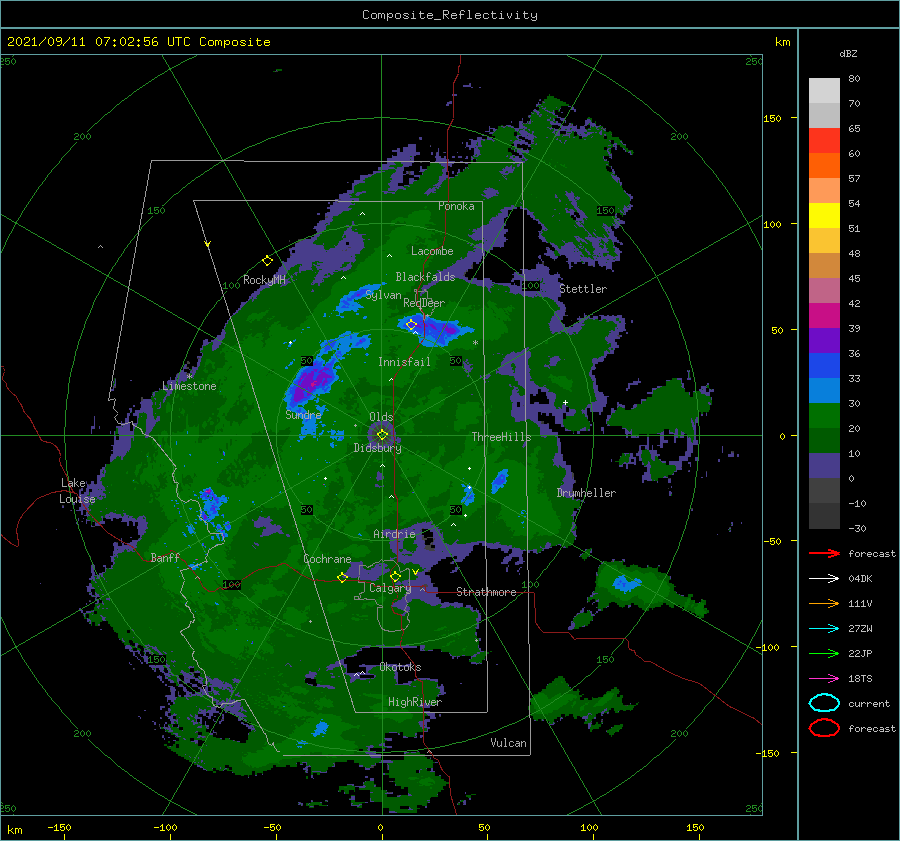This screenshot has height=841, width=900.
Task: Click the Ponoka city label
Action: click(456, 206)
